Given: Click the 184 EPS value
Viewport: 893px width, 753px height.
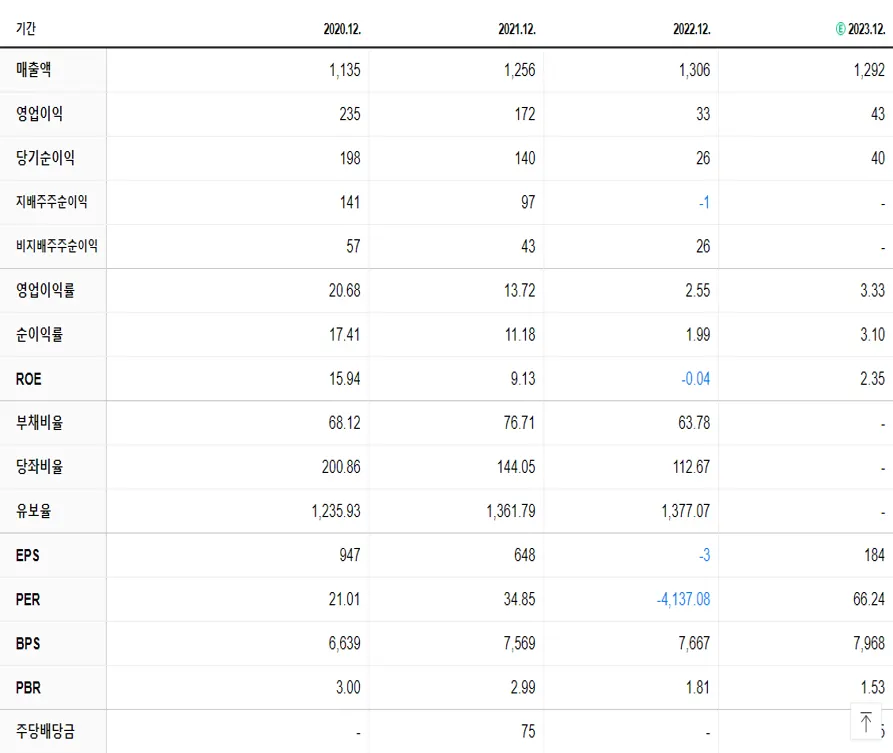Looking at the screenshot, I should click(x=874, y=555).
